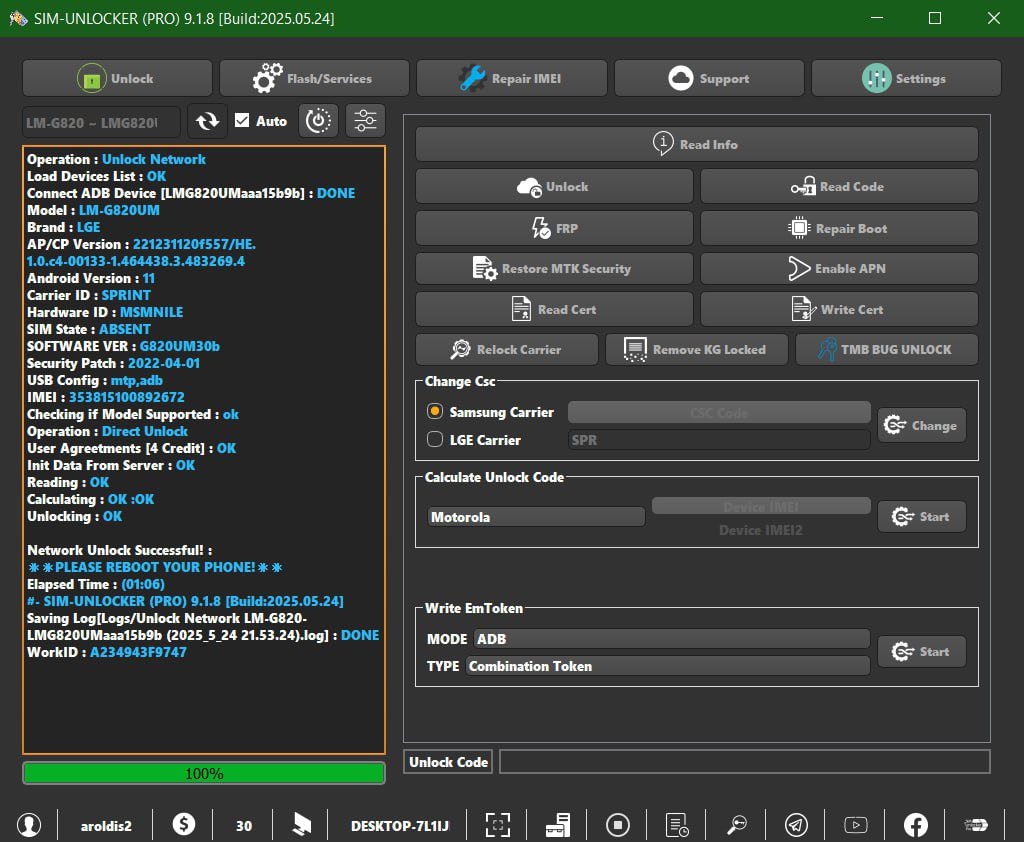Expand the MODE ADB dropdown

point(671,639)
